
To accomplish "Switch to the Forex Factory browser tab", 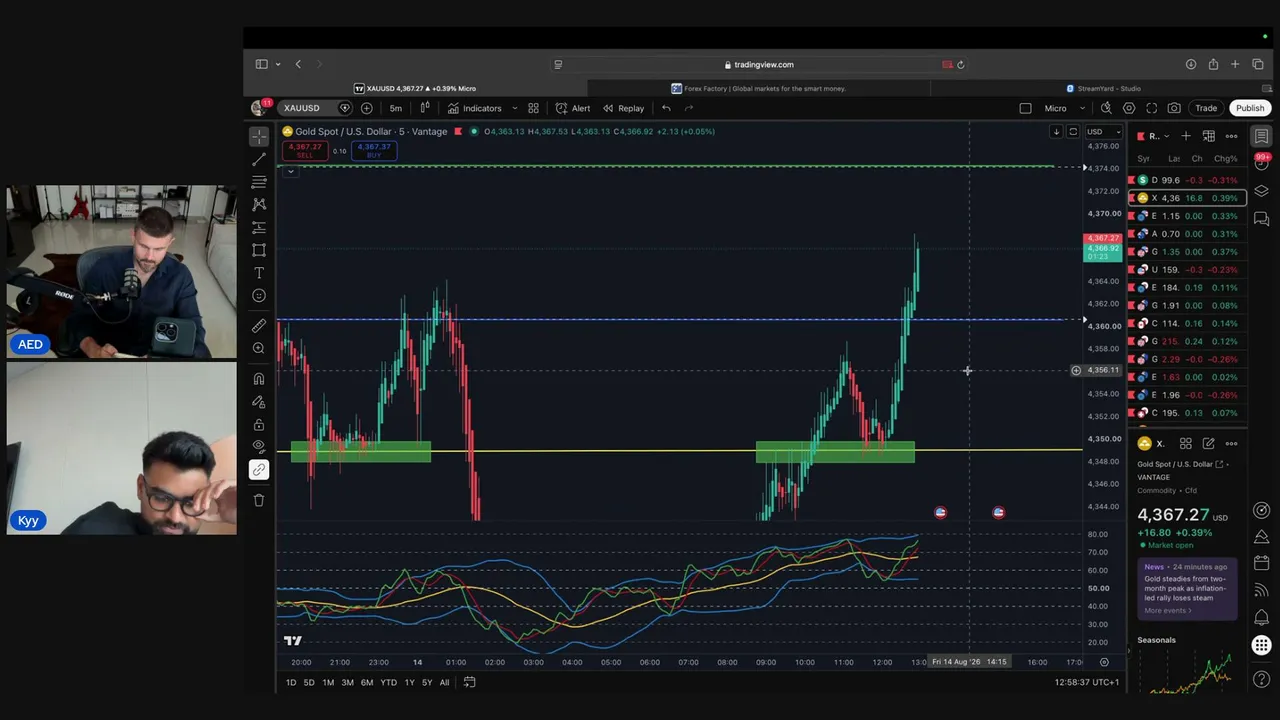I will [759, 88].
